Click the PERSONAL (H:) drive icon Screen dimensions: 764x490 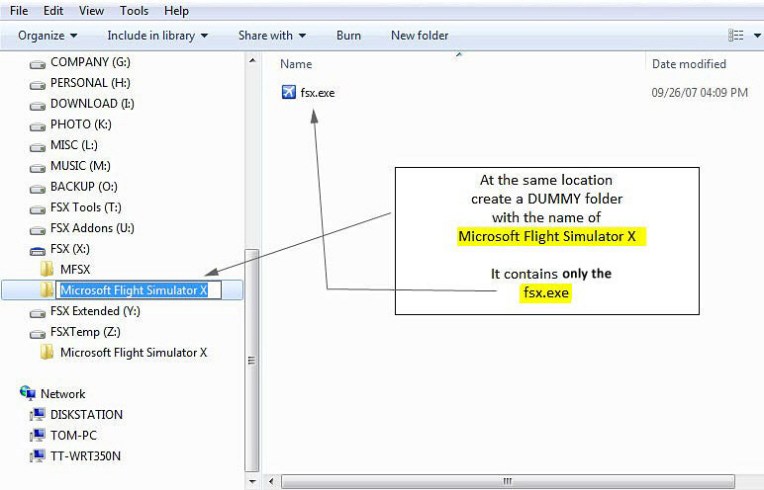pos(38,85)
